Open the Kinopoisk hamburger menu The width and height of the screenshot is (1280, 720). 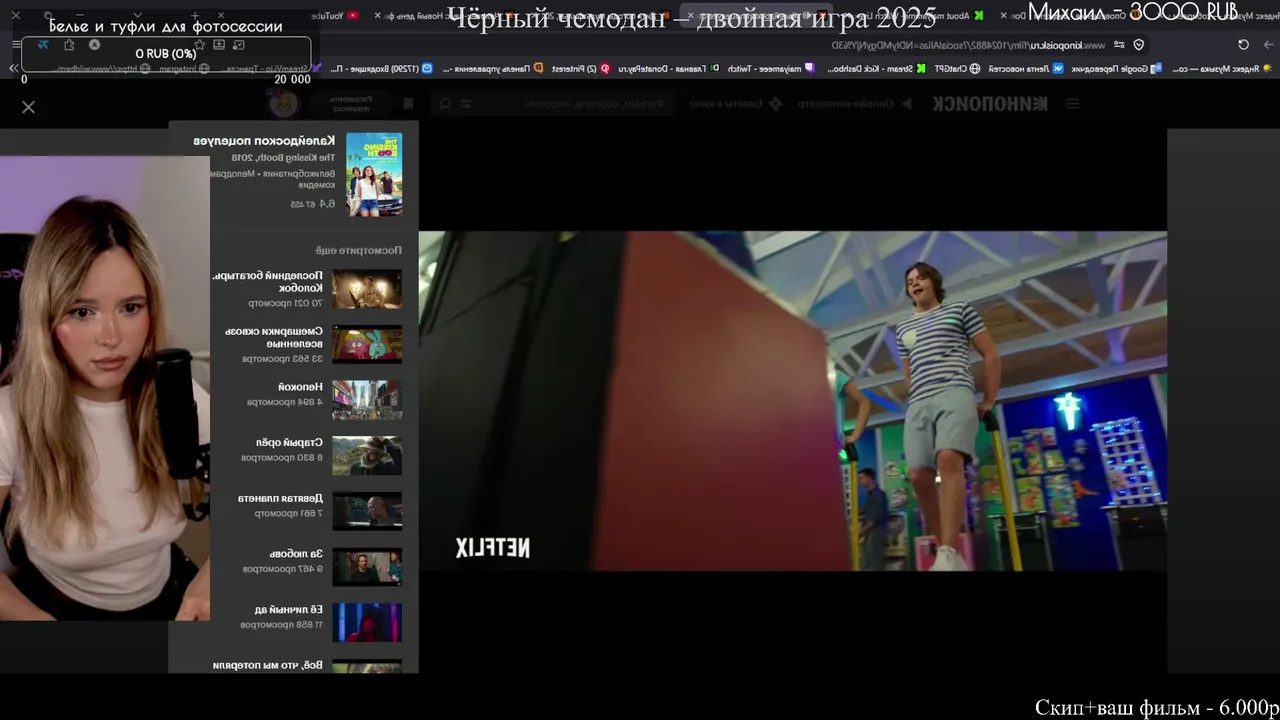[1072, 104]
